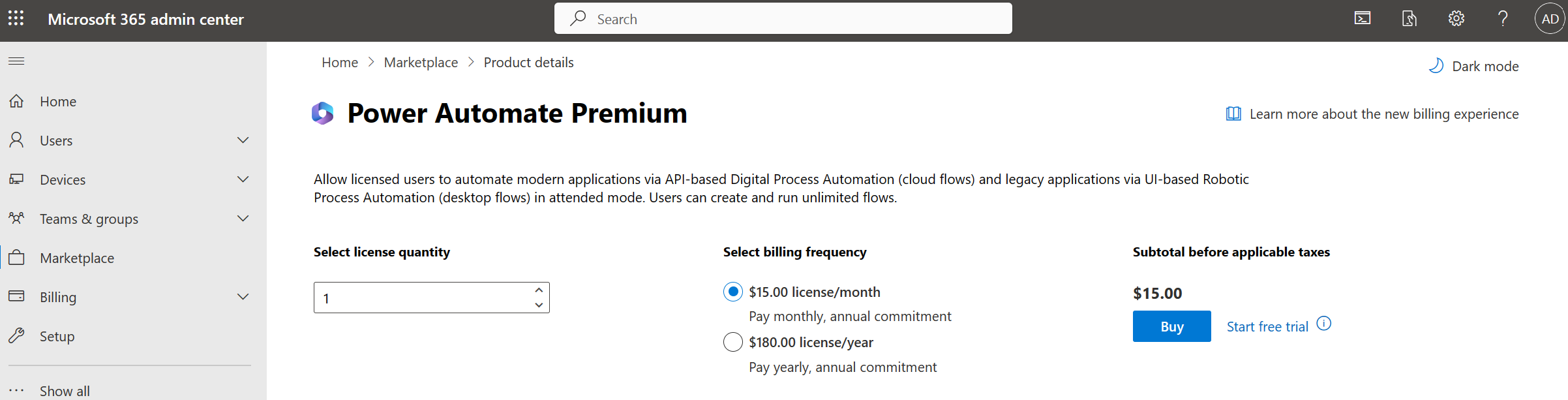Viewport: 1568px width, 400px height.
Task: Click the info icon beside Start free trial
Action: pos(1323,324)
